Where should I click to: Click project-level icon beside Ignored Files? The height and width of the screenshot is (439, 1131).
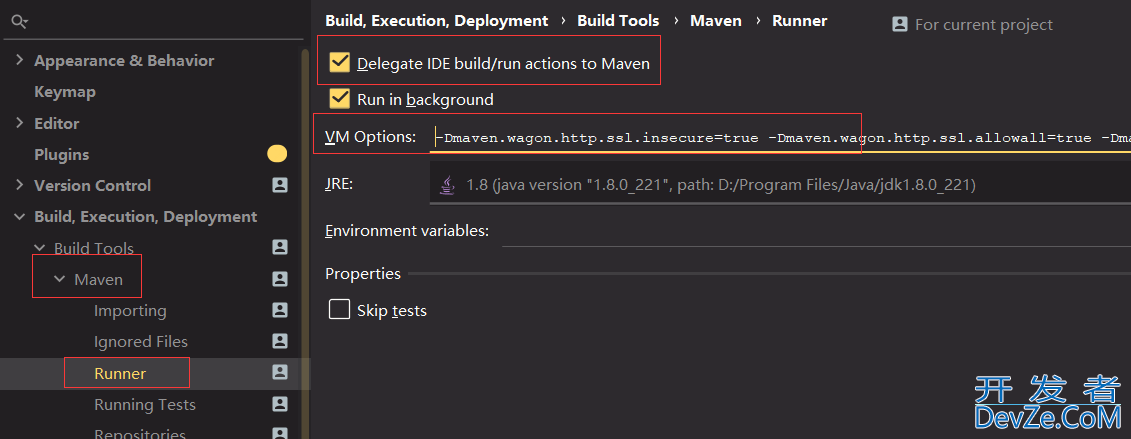tap(280, 341)
